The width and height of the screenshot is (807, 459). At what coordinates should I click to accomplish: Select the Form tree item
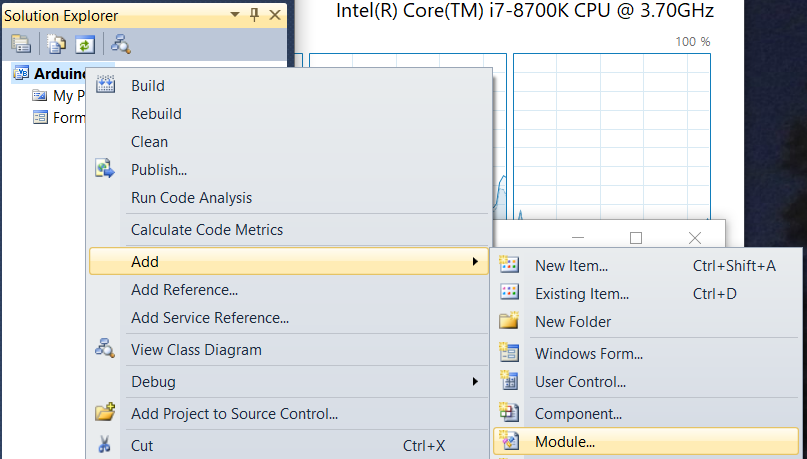(x=59, y=118)
